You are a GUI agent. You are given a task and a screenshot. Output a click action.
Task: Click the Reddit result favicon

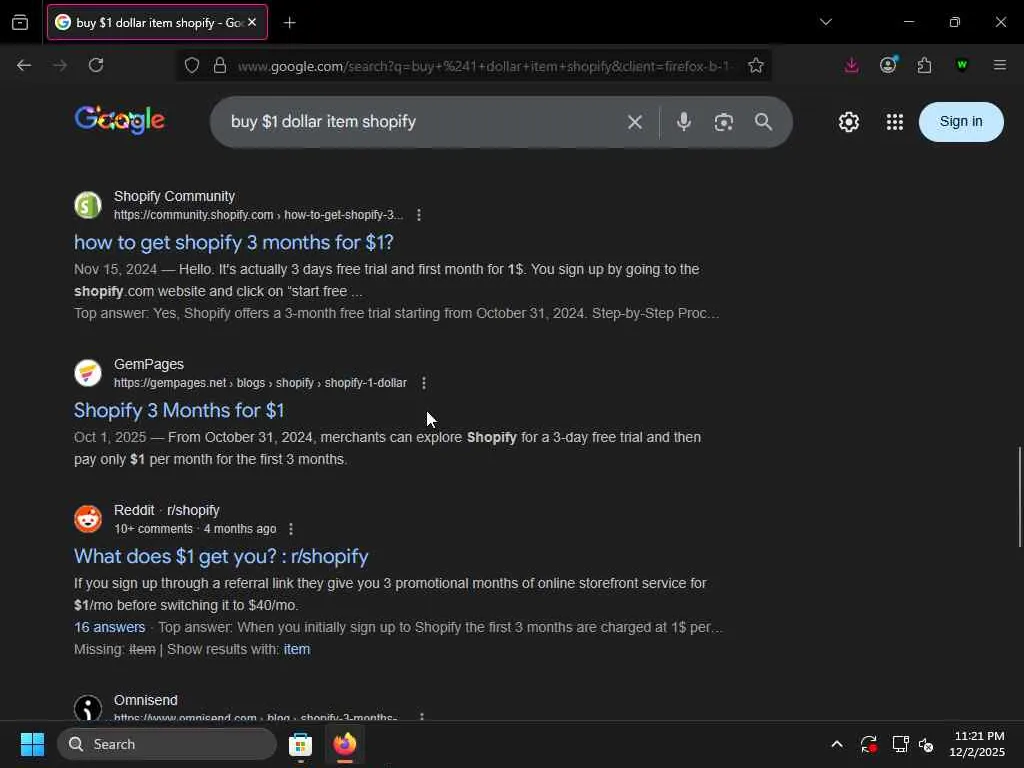click(88, 519)
